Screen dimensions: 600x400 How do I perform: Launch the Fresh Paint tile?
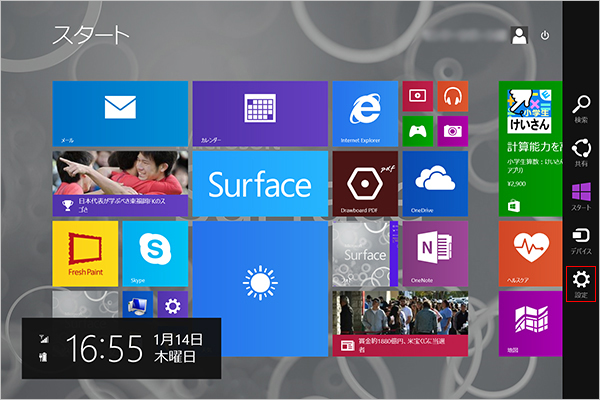point(85,253)
